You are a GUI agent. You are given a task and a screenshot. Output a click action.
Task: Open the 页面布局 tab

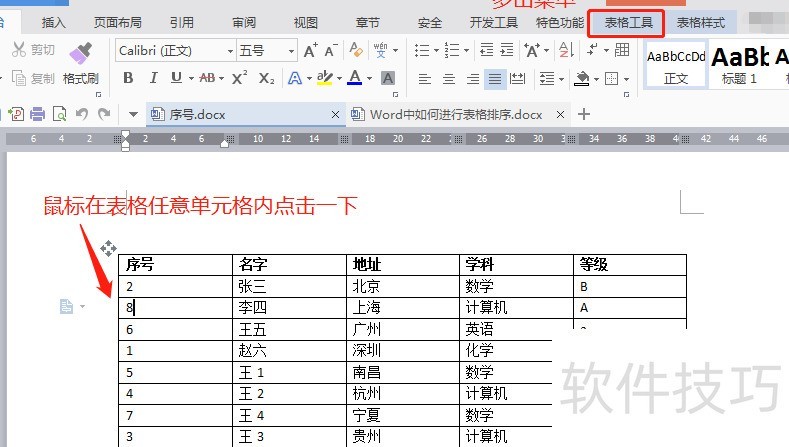click(118, 23)
